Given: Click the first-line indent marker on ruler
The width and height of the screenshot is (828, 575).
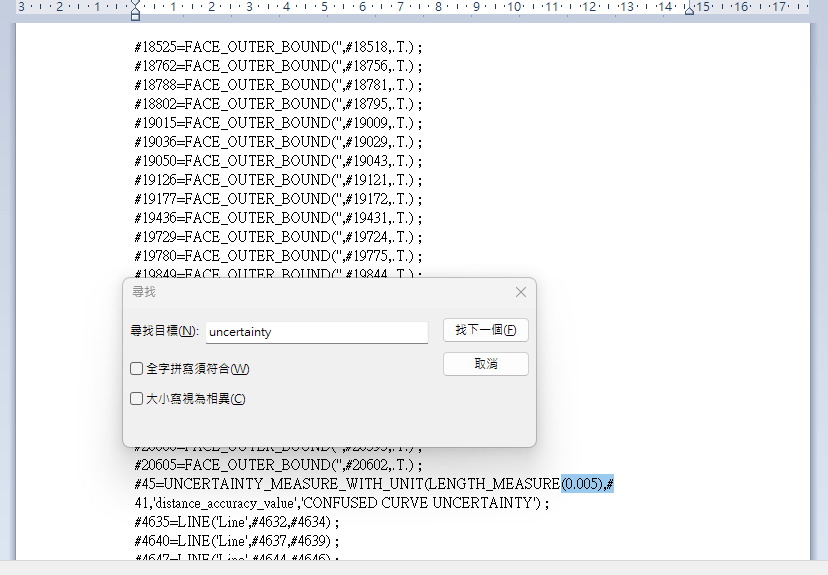Looking at the screenshot, I should click(x=135, y=4).
